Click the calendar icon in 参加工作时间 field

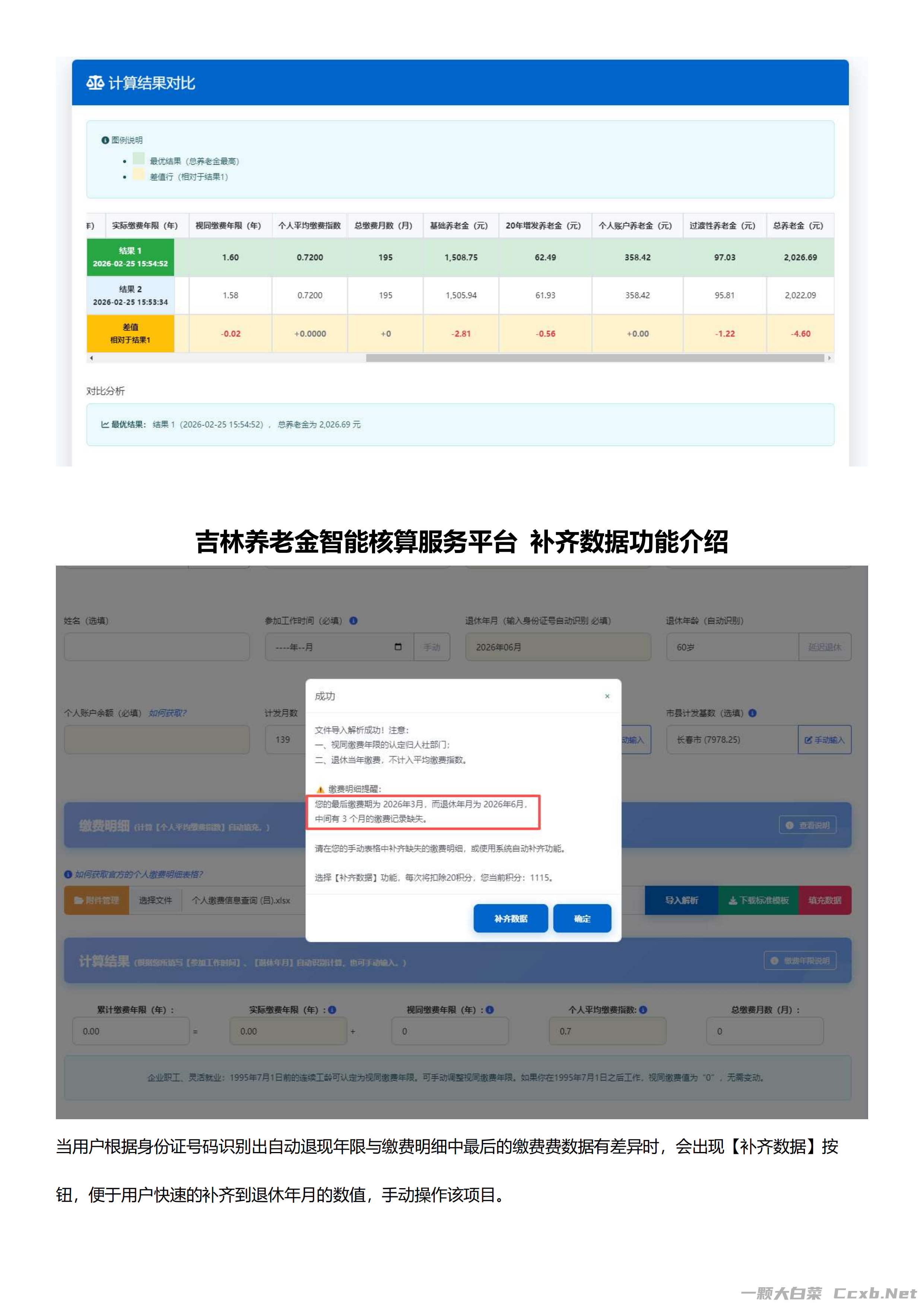tap(398, 647)
